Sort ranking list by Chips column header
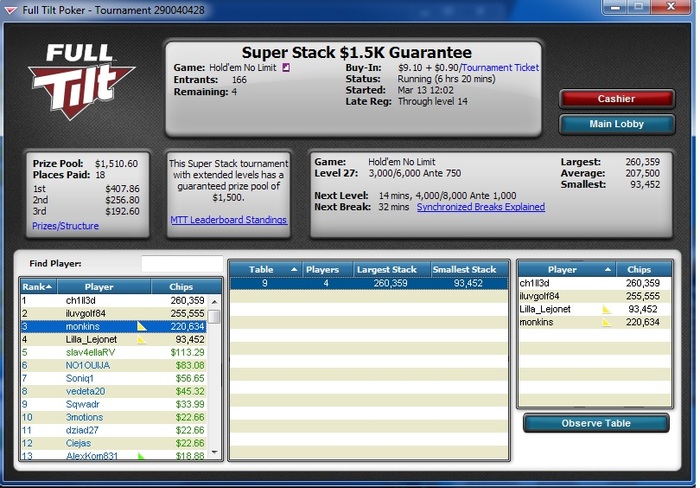Screen dimensions: 700x488 coord(186,287)
